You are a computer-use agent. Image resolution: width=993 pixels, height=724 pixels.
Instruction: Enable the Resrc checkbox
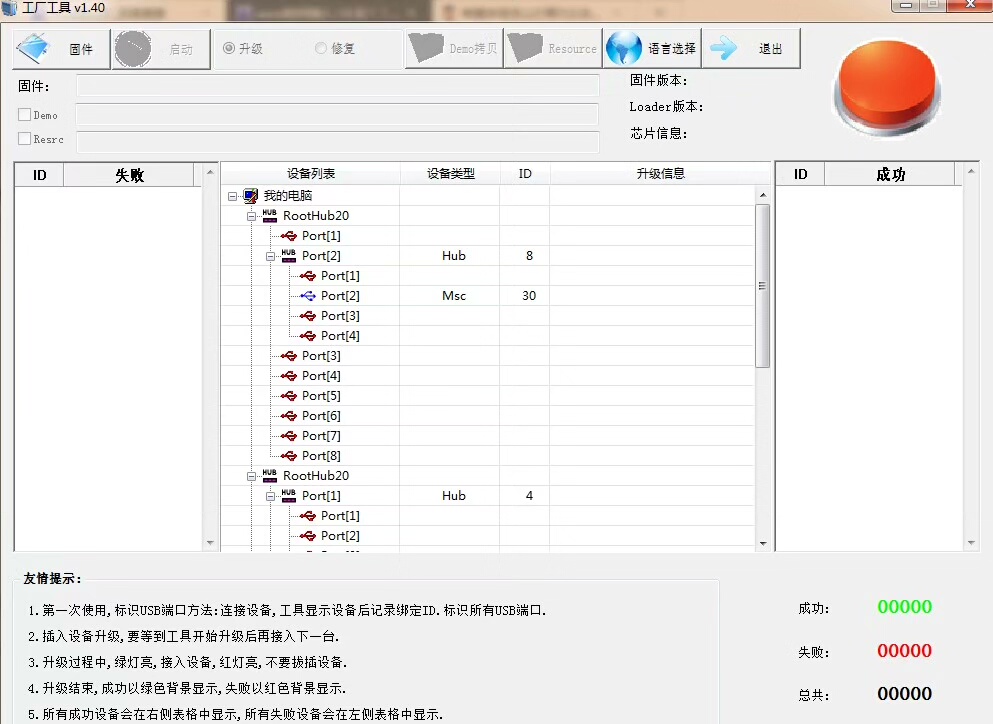25,139
